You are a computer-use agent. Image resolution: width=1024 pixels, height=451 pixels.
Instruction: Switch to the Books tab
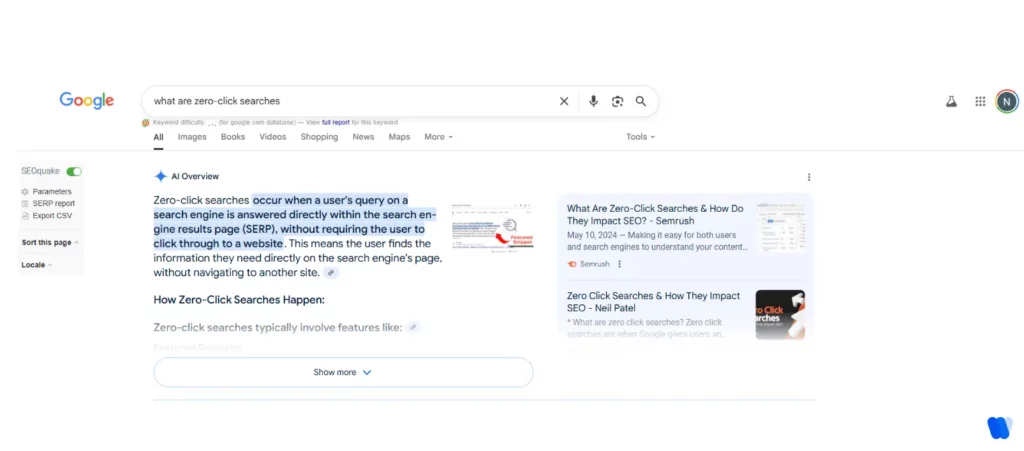coord(233,137)
